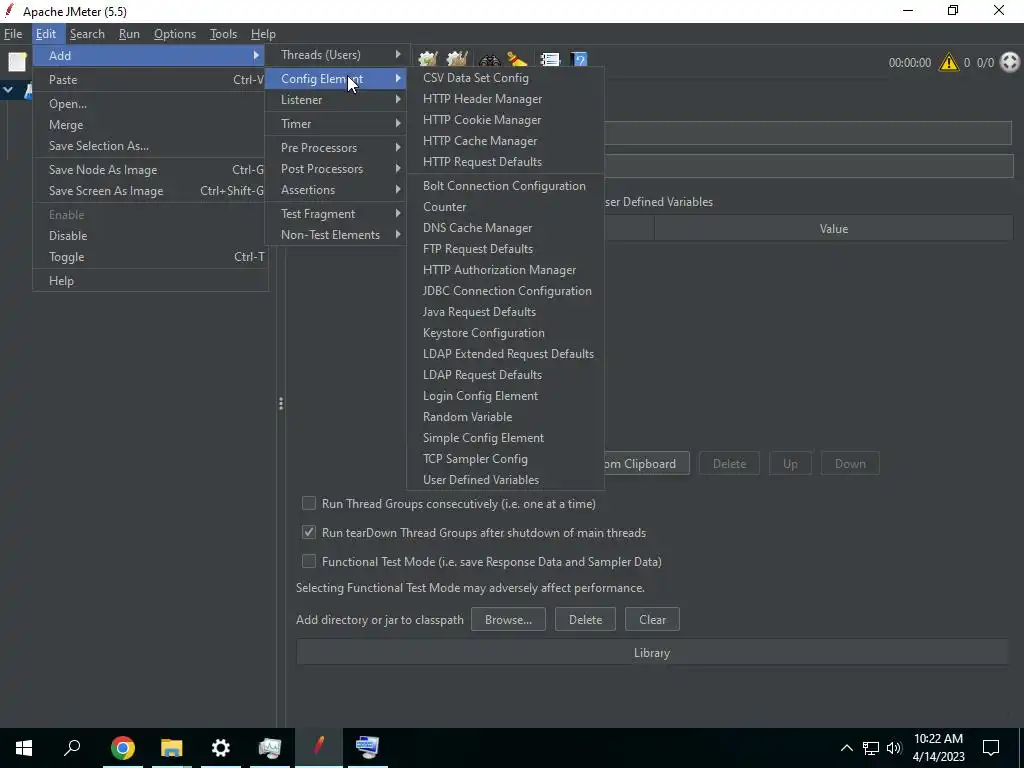The height and width of the screenshot is (768, 1024).
Task: Click Paste in the Edit menu
Action: 150,80
